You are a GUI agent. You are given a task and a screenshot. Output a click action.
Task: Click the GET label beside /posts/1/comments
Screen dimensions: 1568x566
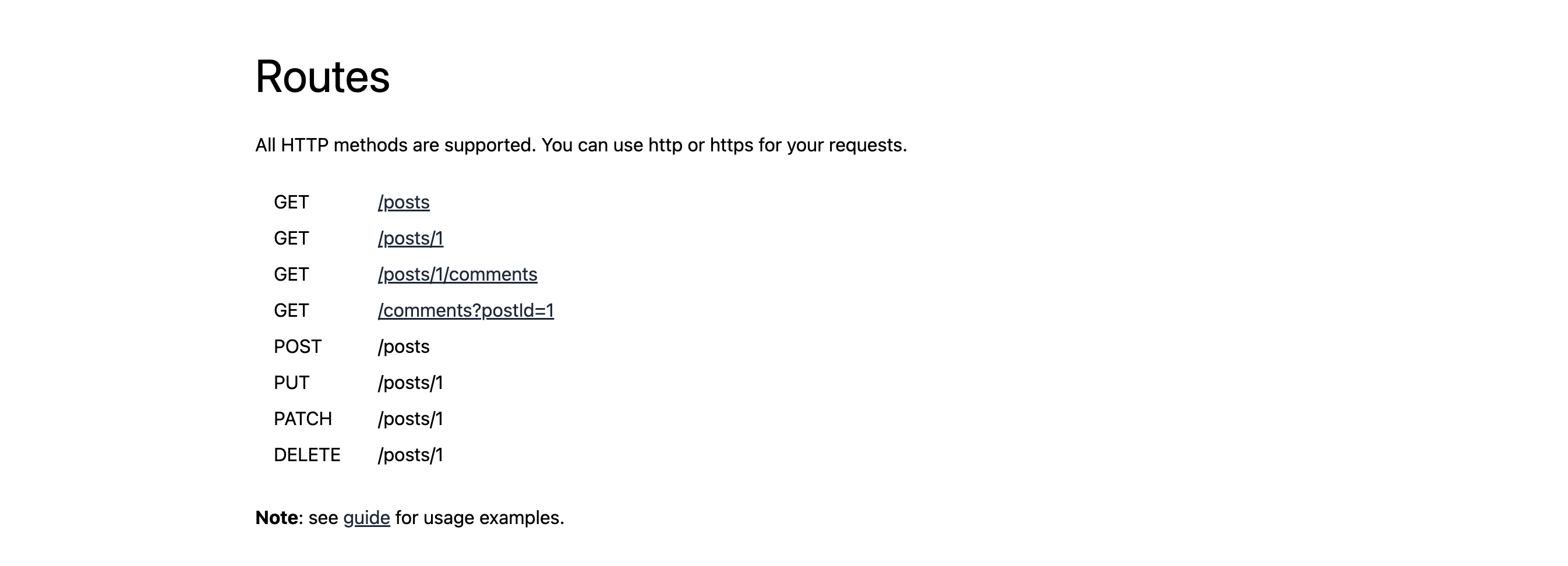[x=292, y=274]
